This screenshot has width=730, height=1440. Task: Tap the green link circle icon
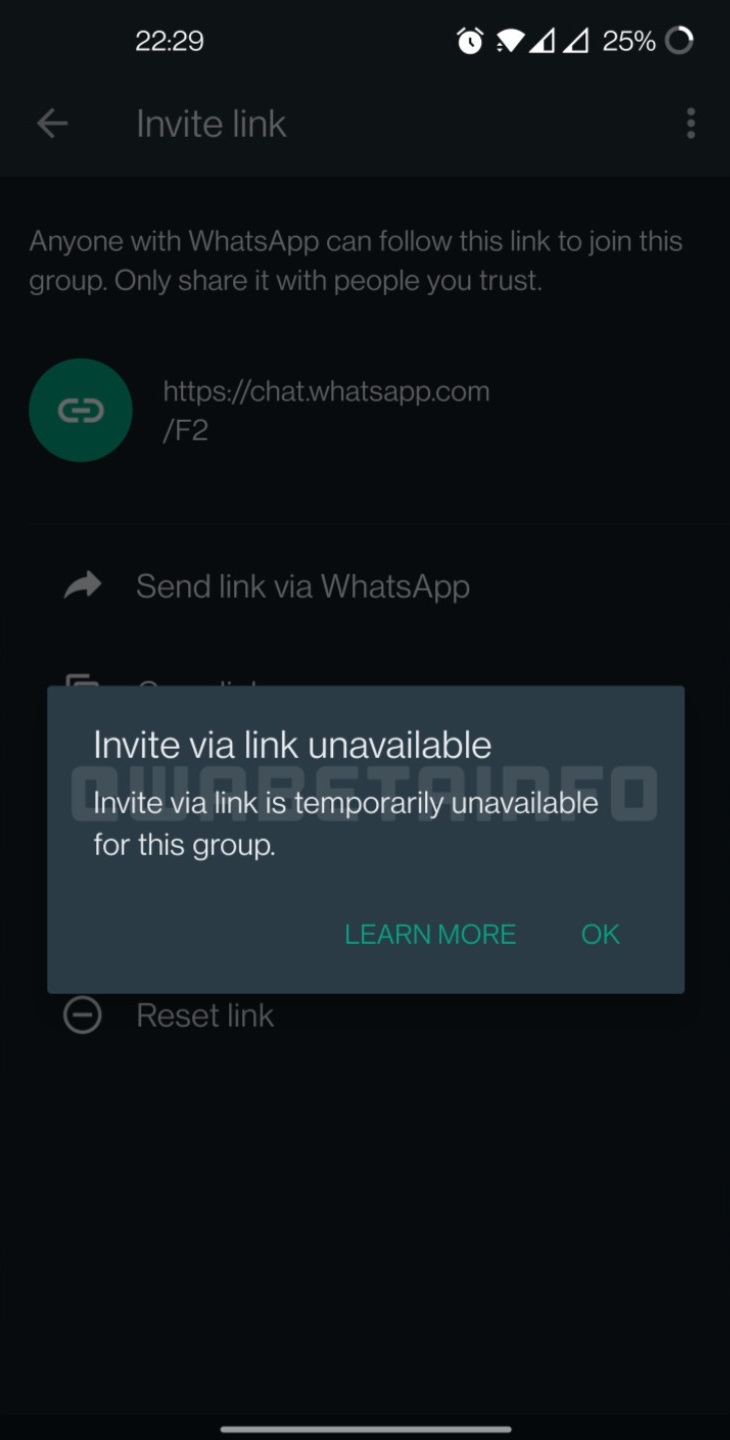(x=81, y=410)
